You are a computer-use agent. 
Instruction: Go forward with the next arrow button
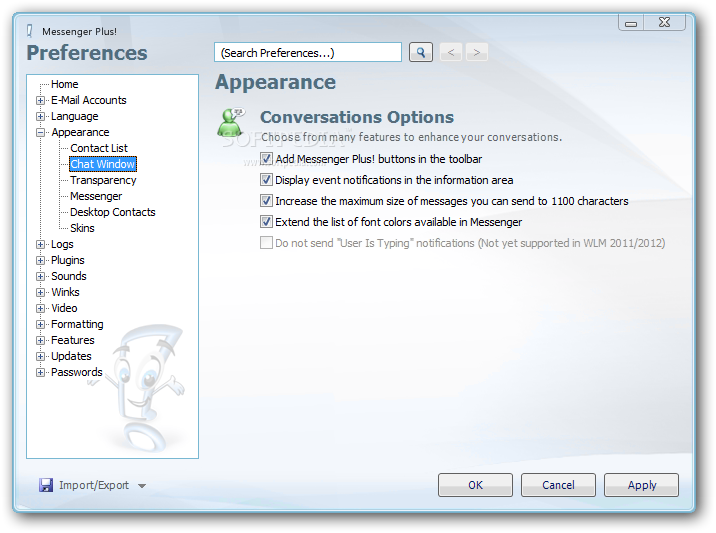point(477,53)
